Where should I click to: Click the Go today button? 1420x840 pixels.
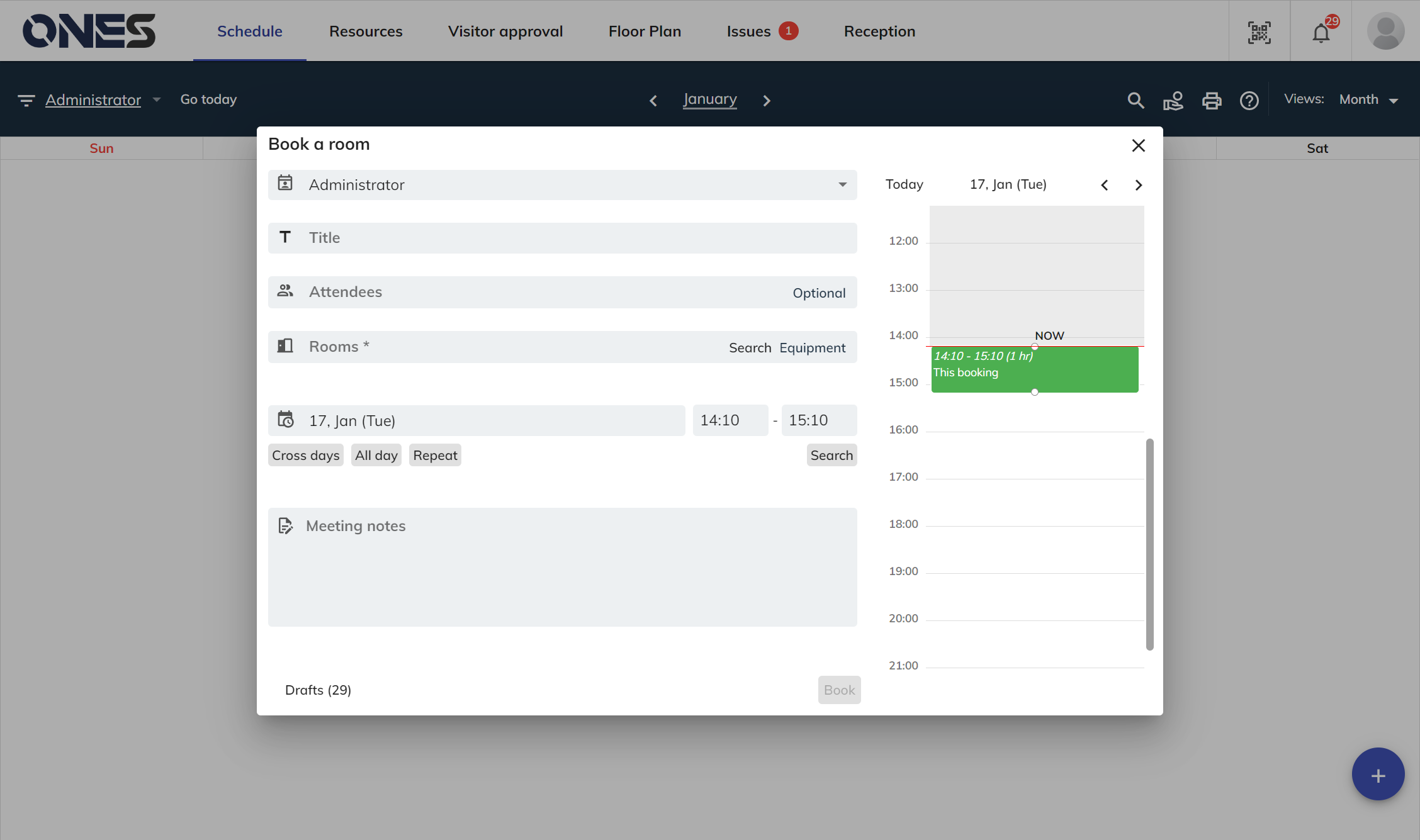tap(208, 99)
